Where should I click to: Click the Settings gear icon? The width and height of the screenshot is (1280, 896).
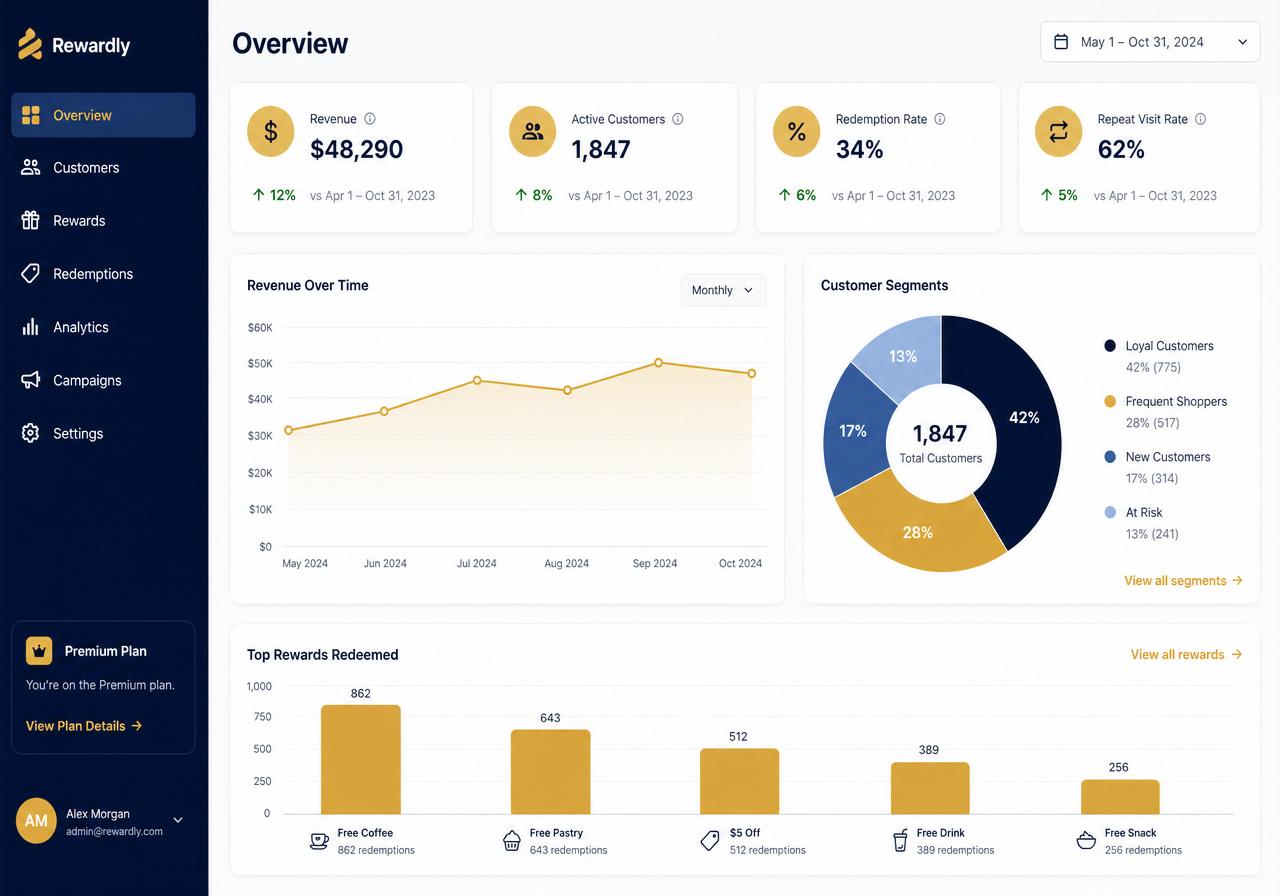click(x=31, y=433)
